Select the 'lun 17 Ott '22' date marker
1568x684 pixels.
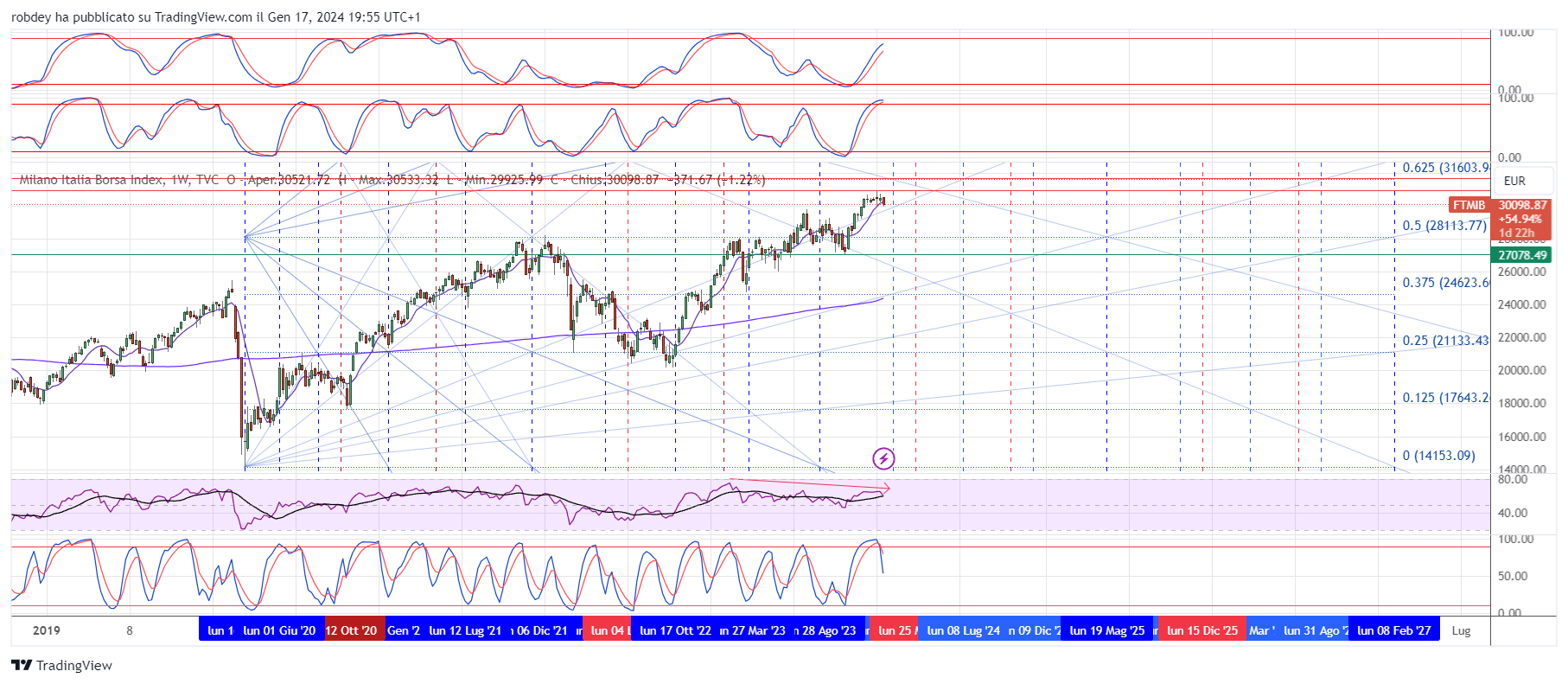click(676, 630)
